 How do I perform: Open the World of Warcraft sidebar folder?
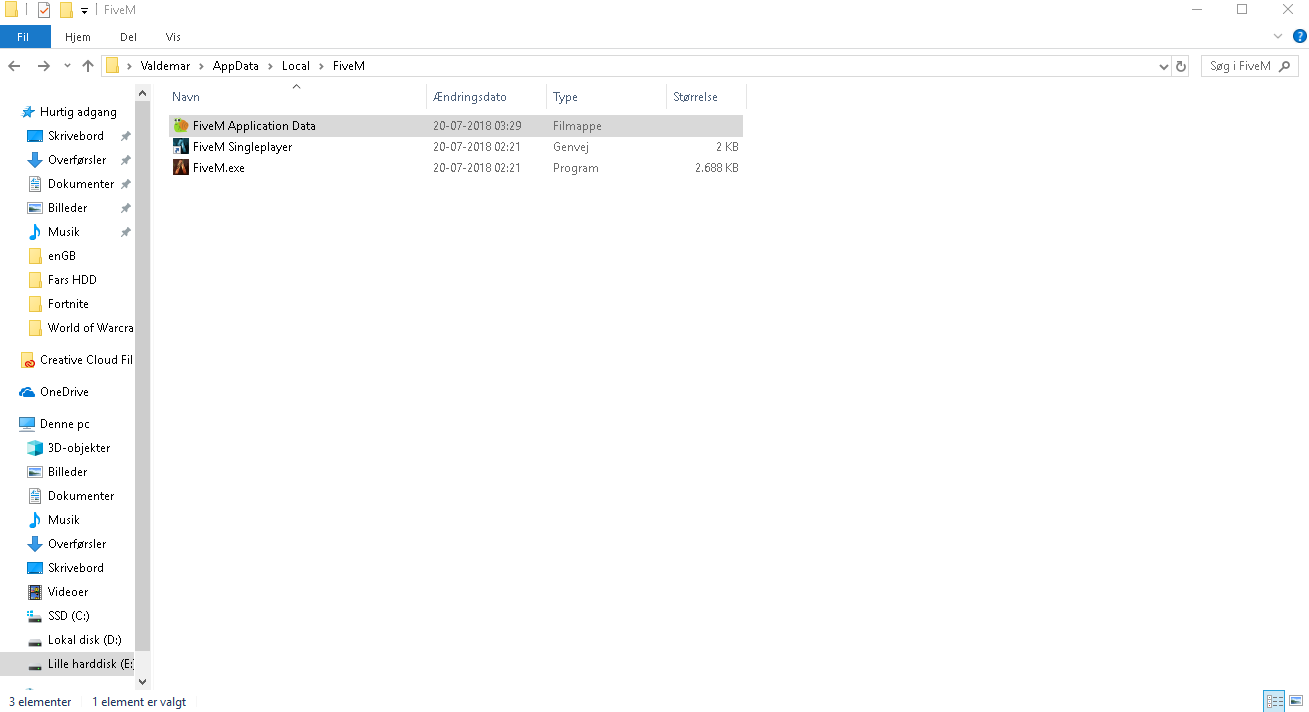point(90,328)
